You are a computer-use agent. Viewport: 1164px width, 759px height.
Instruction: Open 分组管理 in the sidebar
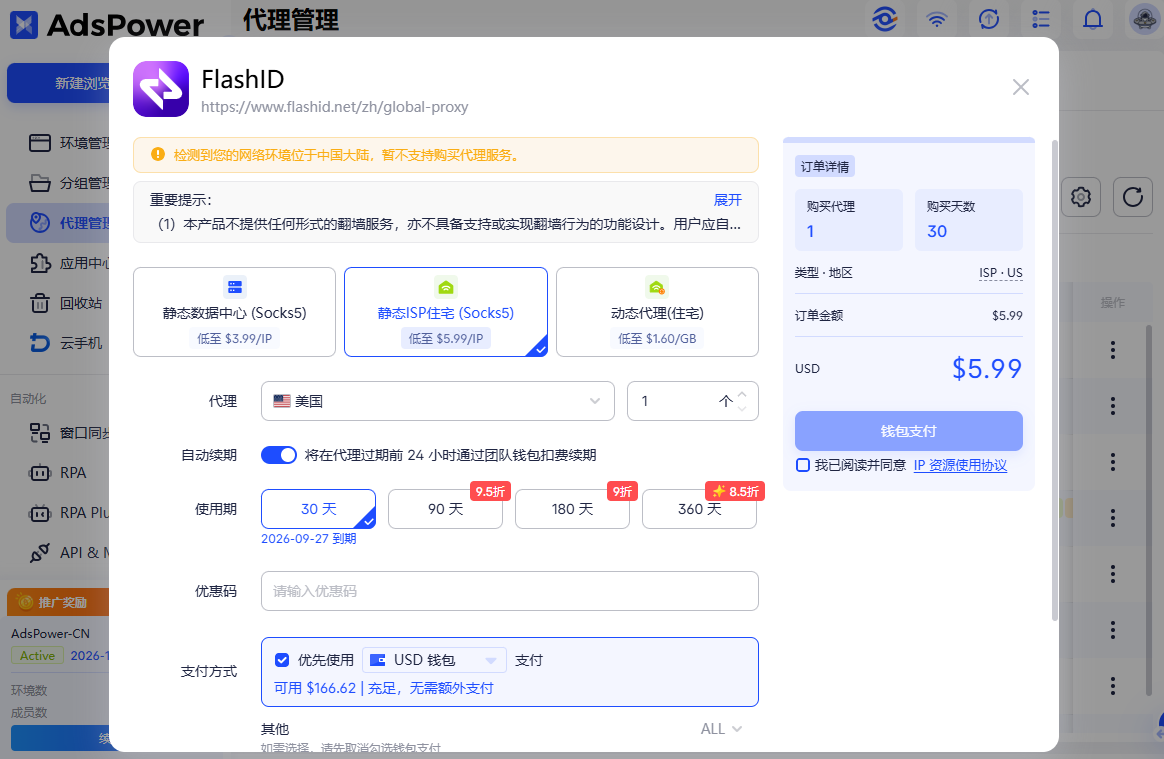pyautogui.click(x=59, y=183)
